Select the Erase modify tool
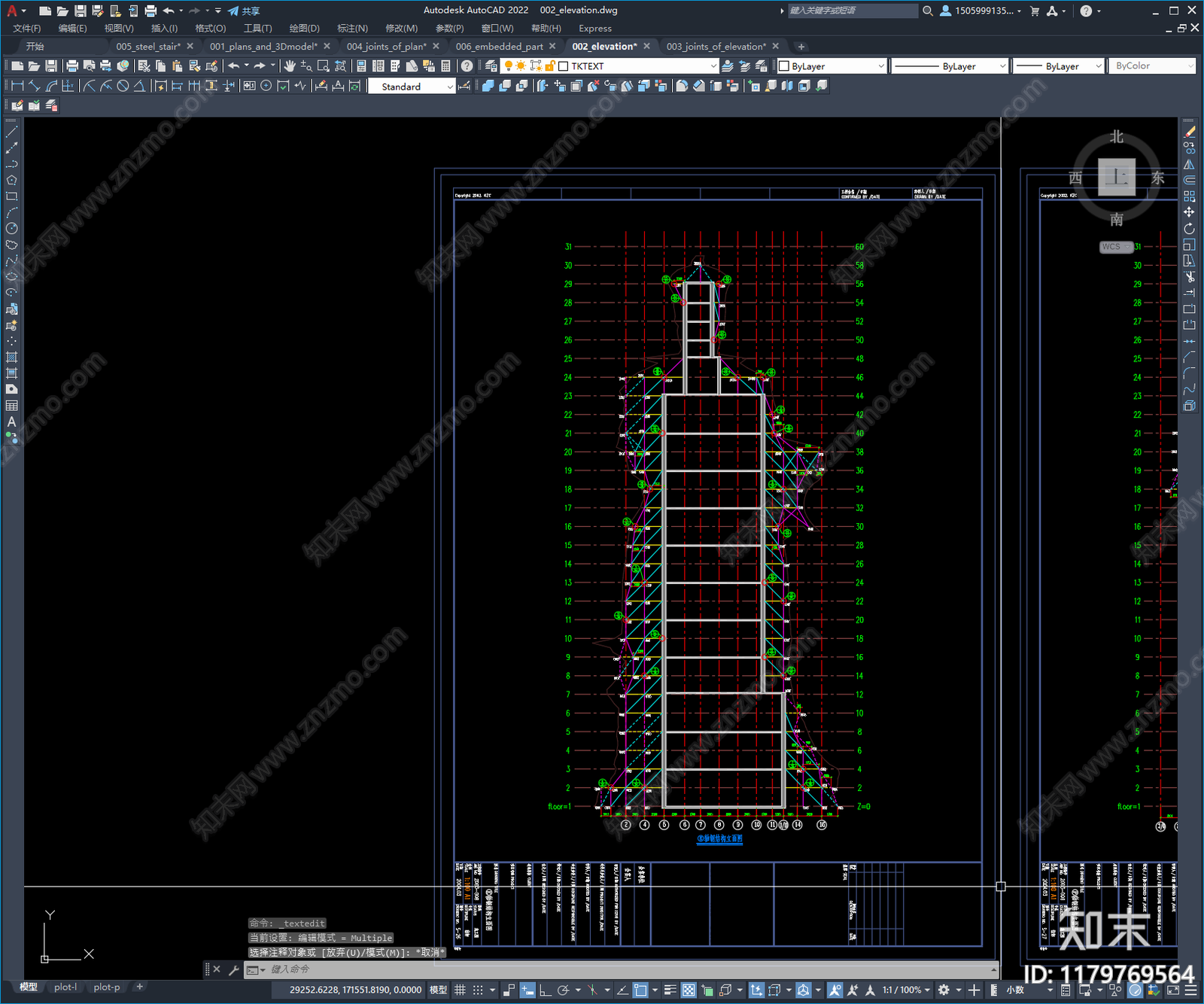The width and height of the screenshot is (1204, 1004). pyautogui.click(x=1189, y=132)
